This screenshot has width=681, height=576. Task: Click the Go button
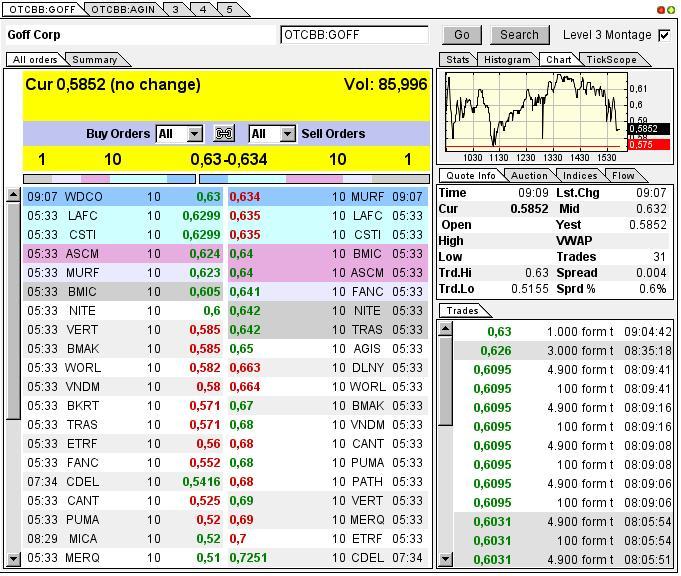462,35
